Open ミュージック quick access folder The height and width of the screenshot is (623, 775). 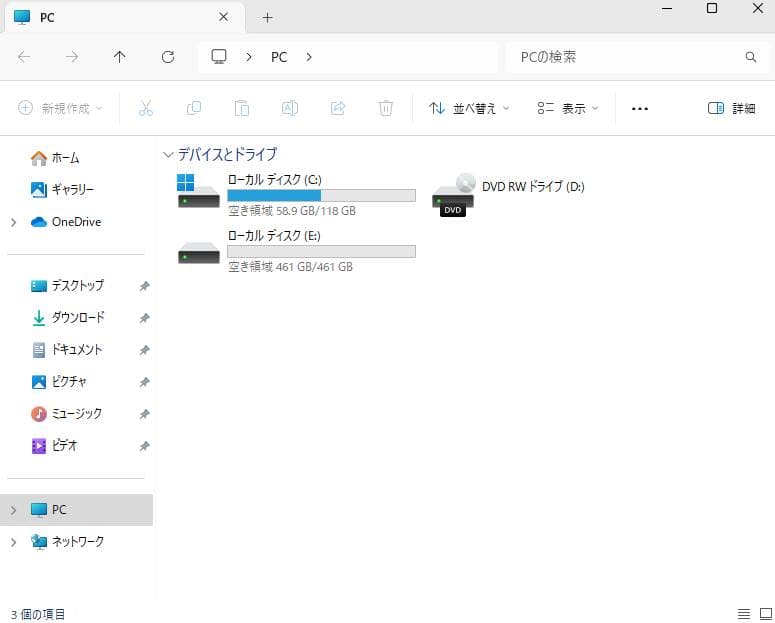tap(66, 413)
